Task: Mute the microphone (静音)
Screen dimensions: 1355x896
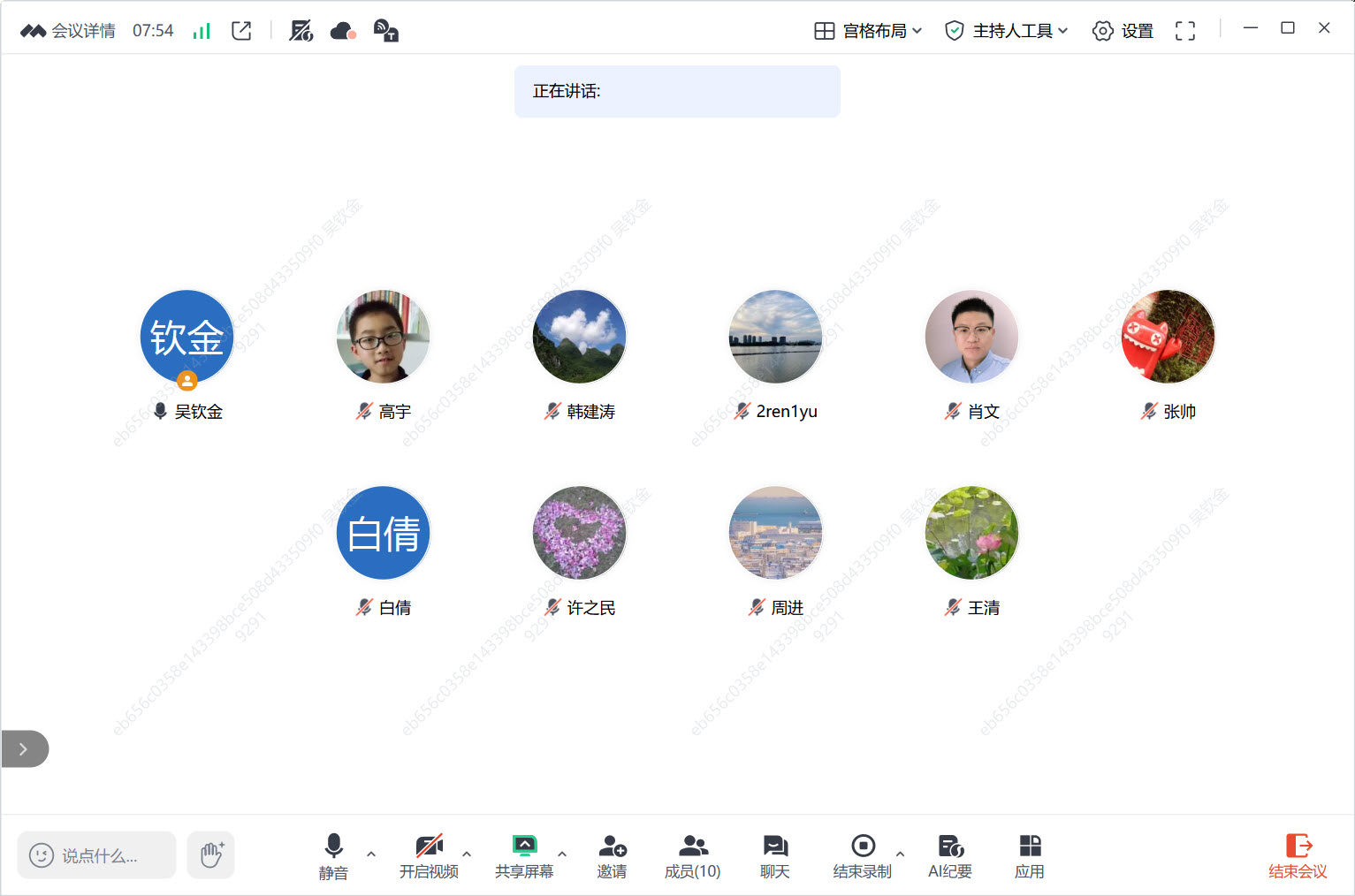Action: click(333, 855)
